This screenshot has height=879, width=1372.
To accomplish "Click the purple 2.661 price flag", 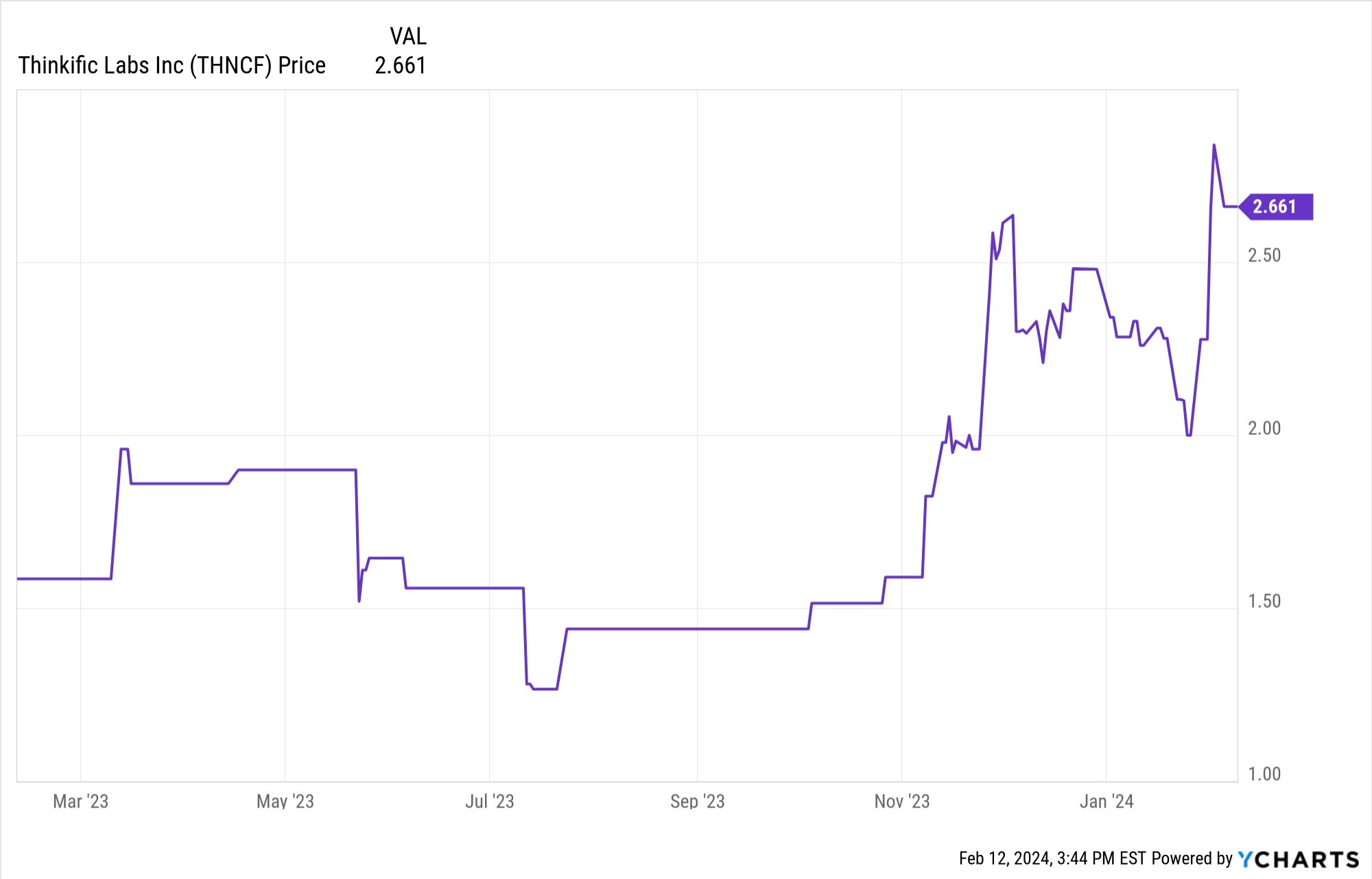I will [x=1275, y=207].
